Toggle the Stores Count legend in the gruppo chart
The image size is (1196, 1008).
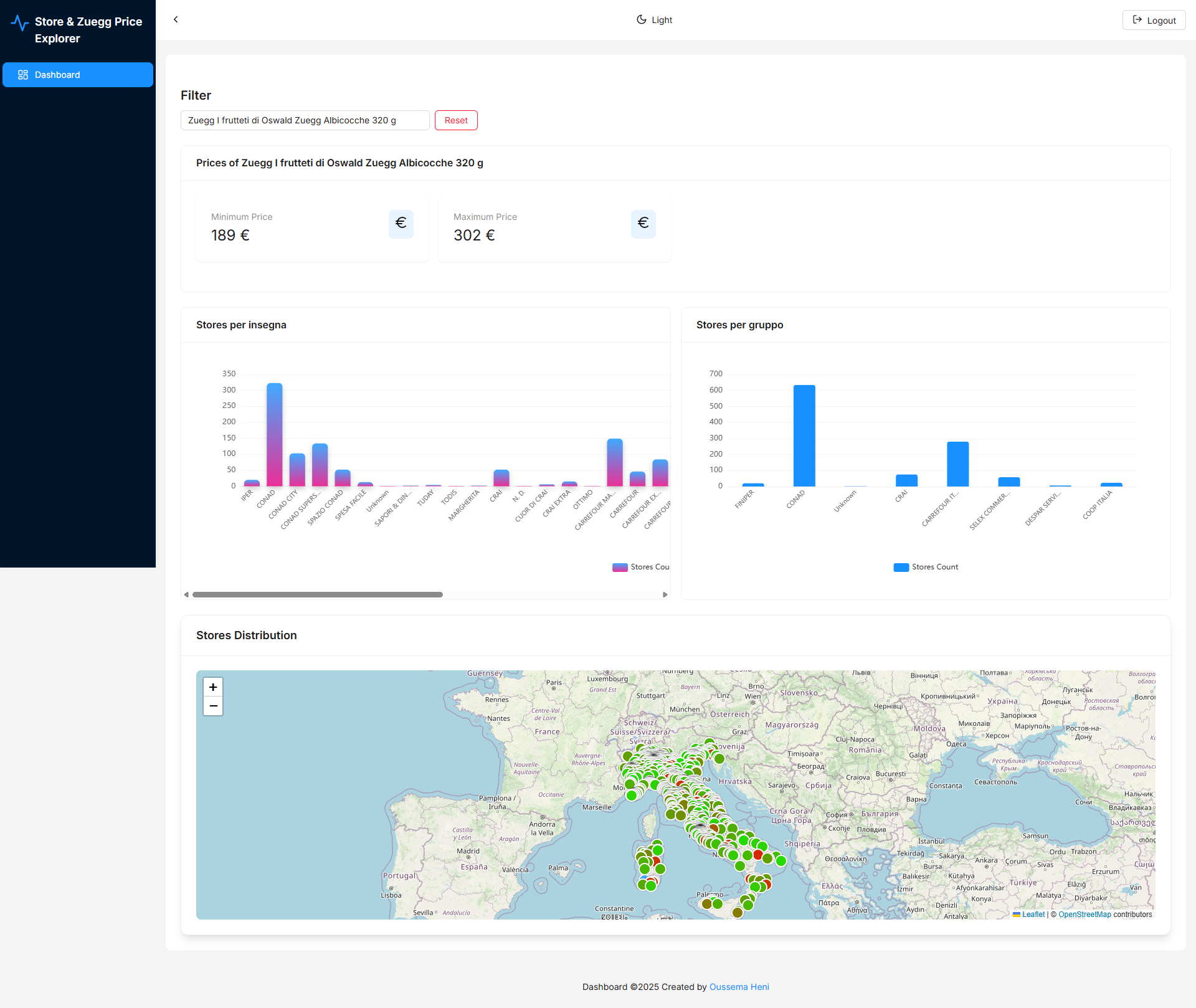(926, 567)
